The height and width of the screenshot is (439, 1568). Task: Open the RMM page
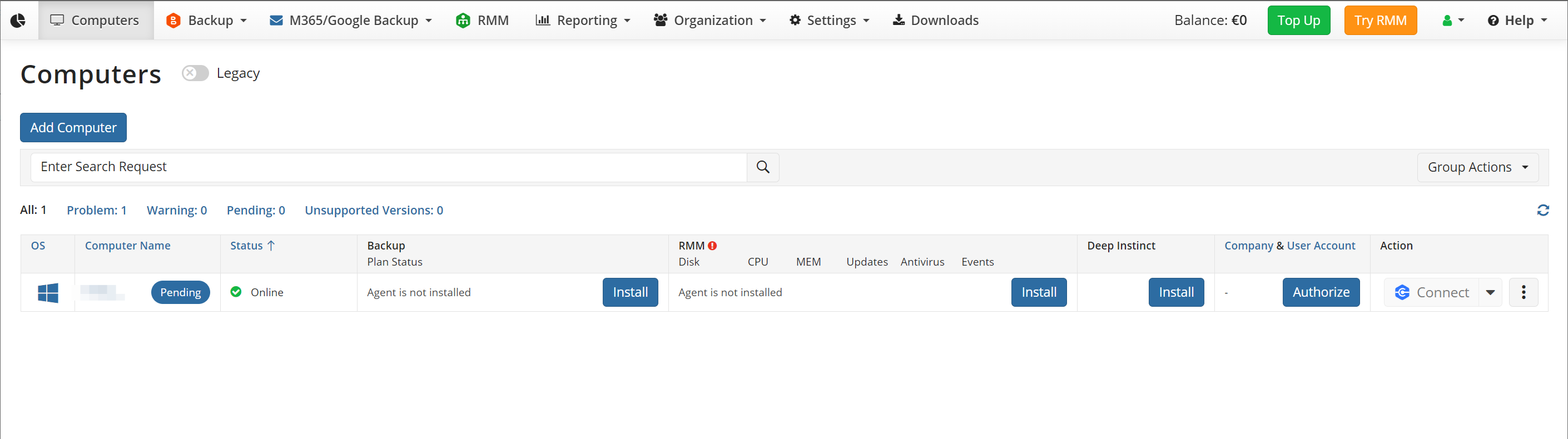coord(482,21)
